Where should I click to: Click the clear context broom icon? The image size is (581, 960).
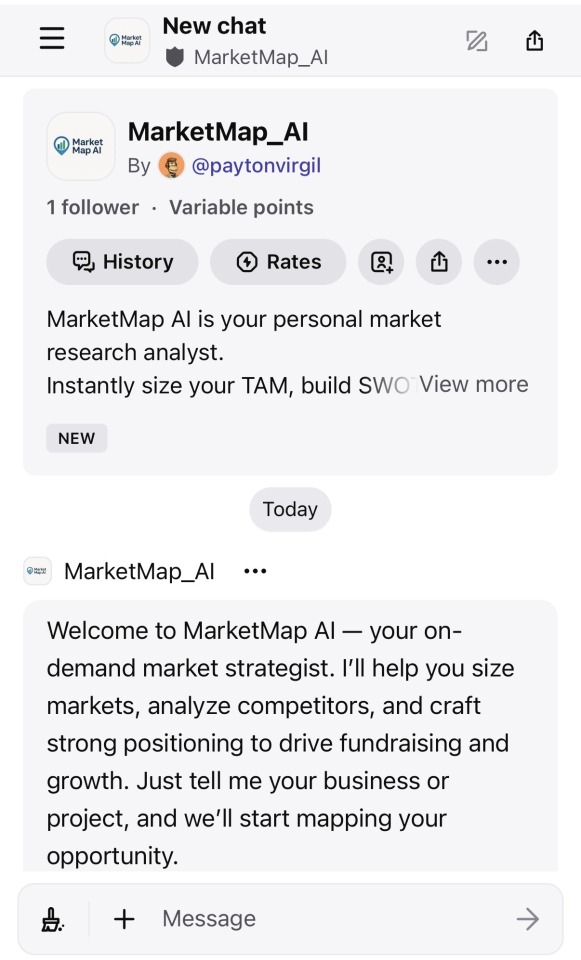click(x=53, y=919)
